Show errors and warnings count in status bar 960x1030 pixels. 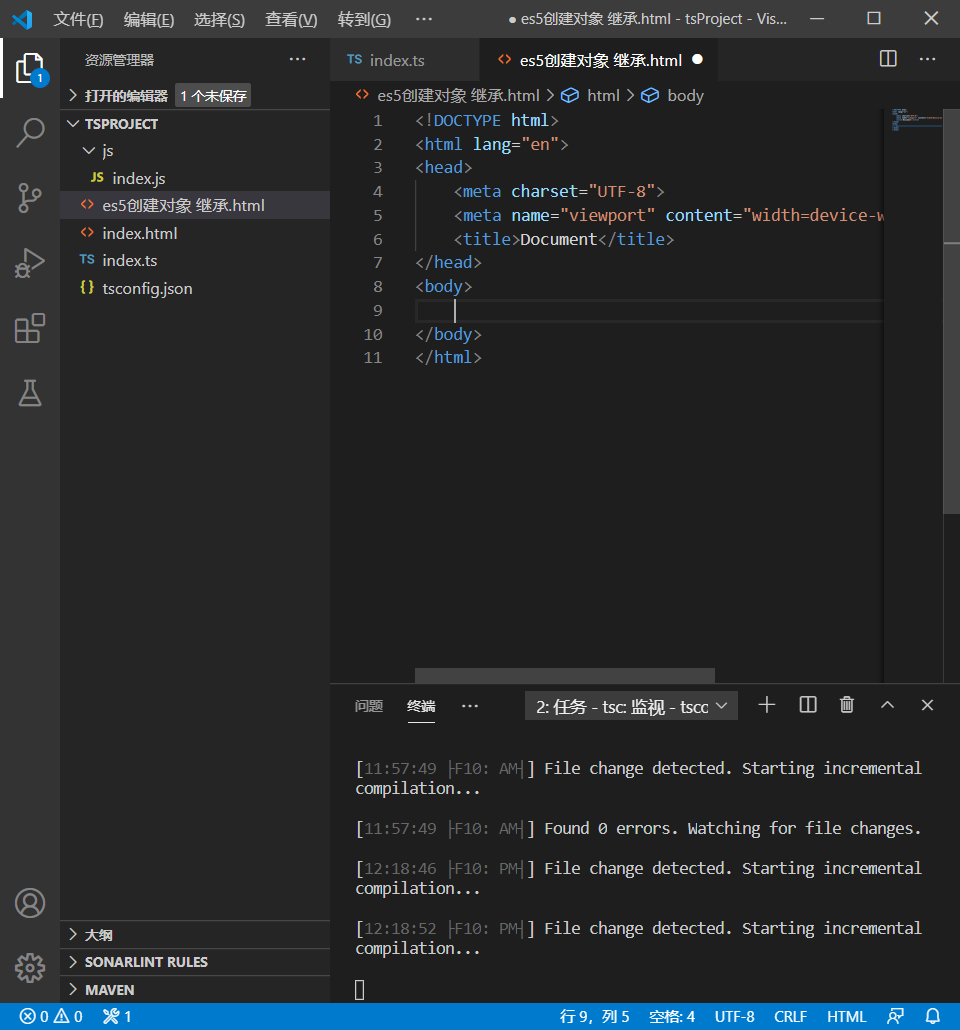click(51, 1017)
